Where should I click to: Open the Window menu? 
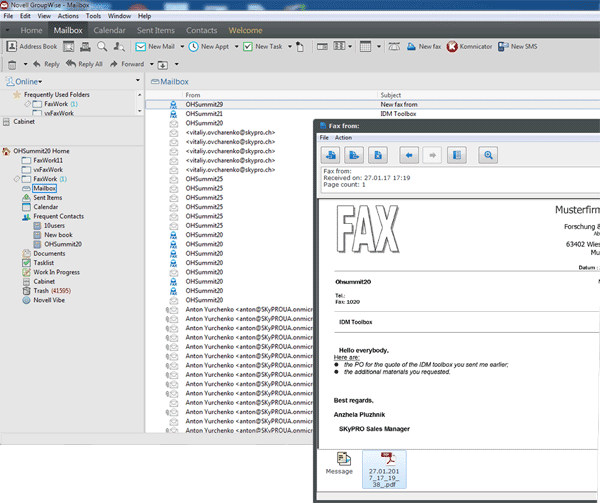click(119, 16)
